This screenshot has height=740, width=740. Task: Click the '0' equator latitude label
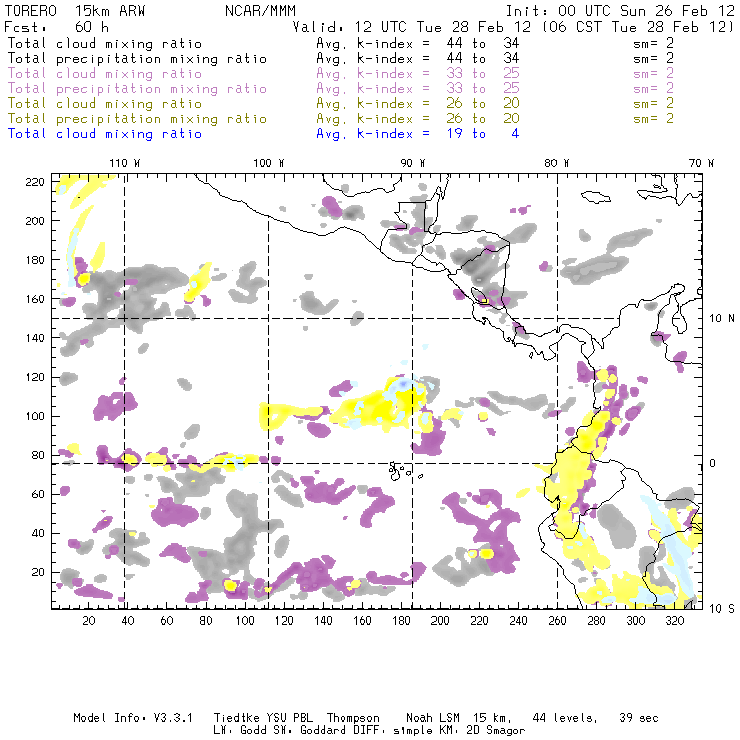713,463
